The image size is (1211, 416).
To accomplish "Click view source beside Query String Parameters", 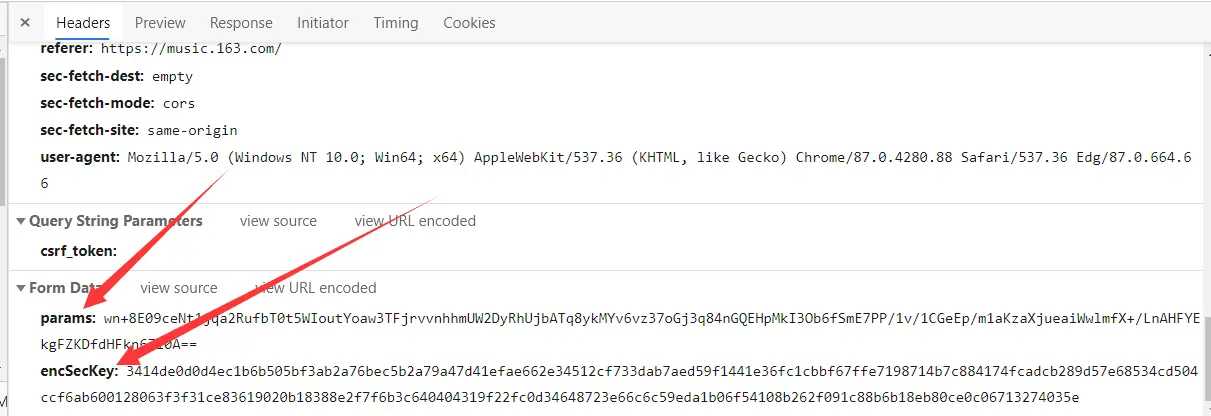I will 278,221.
